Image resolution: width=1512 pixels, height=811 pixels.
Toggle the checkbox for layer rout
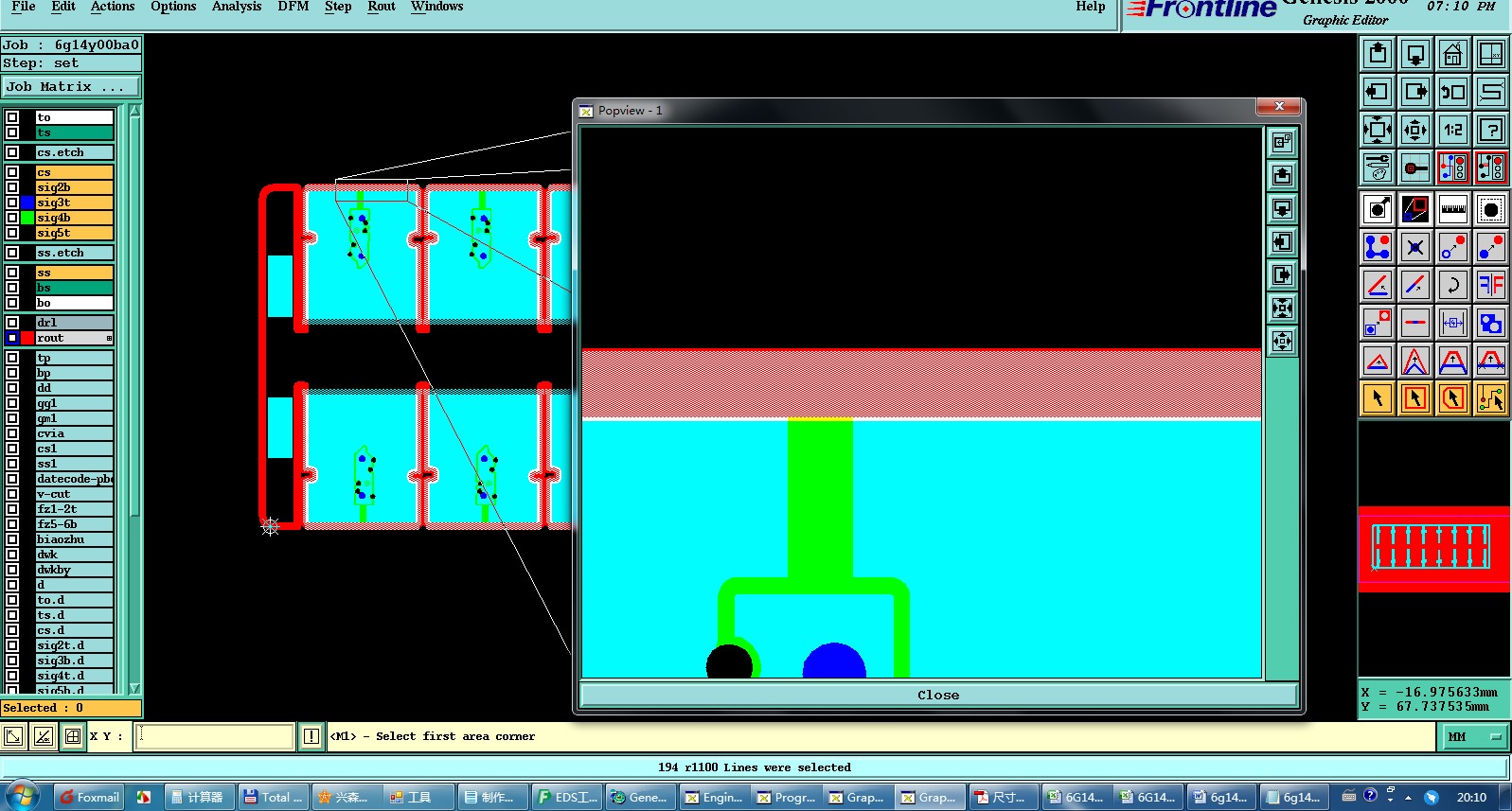12,338
